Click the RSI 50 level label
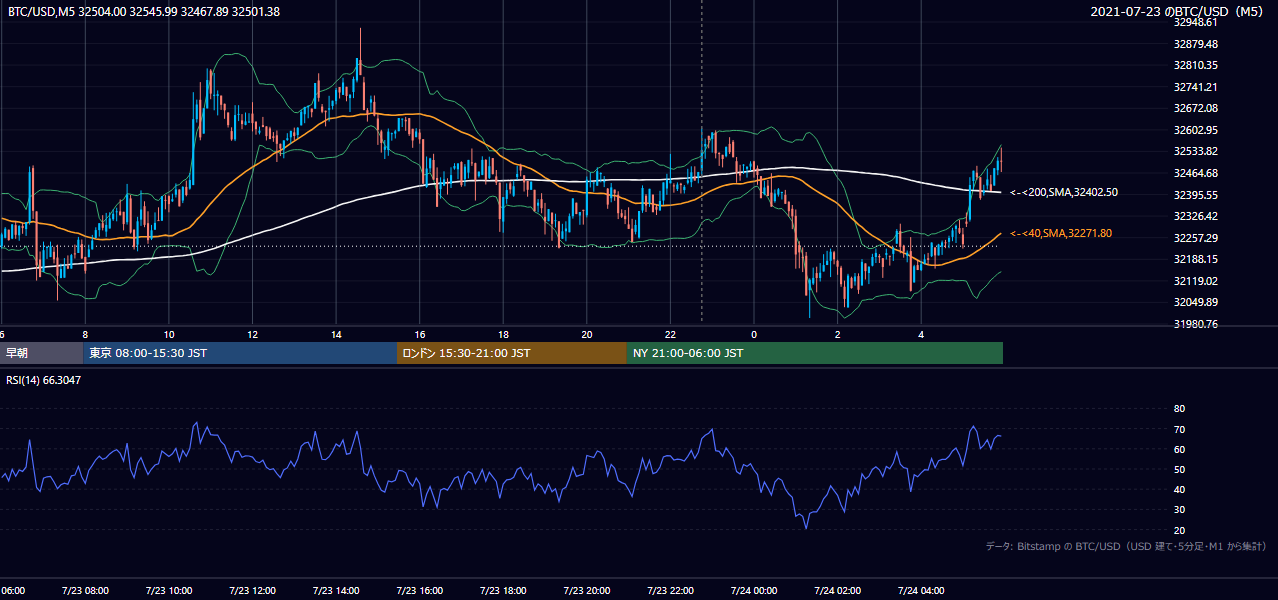The width and height of the screenshot is (1278, 600). (1179, 469)
